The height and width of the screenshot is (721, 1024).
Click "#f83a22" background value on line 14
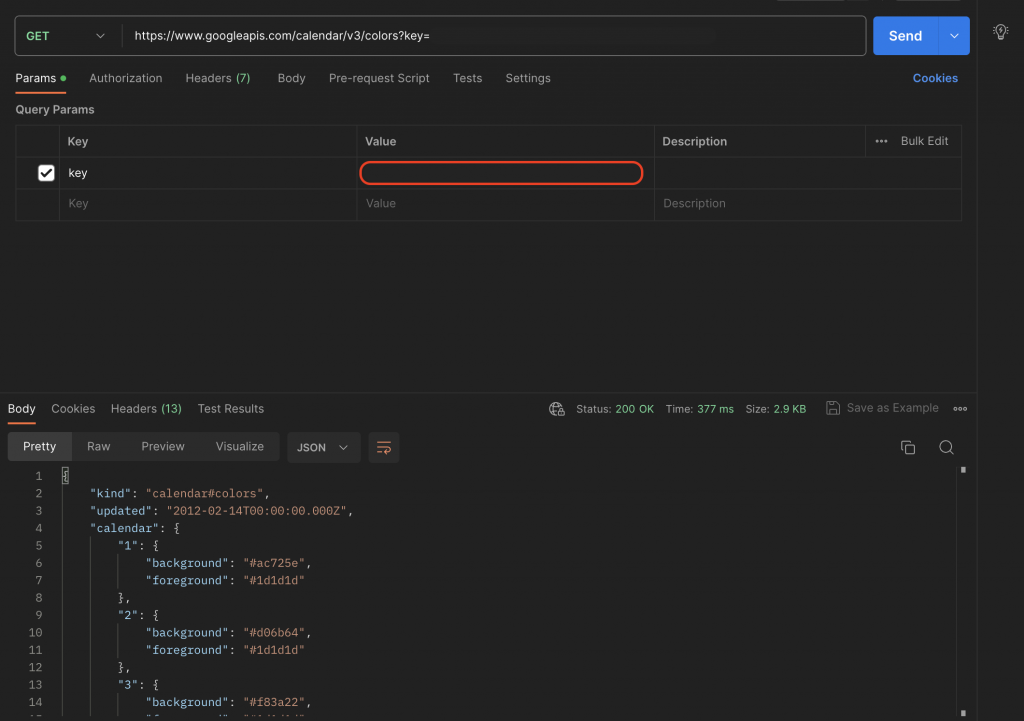pos(274,702)
